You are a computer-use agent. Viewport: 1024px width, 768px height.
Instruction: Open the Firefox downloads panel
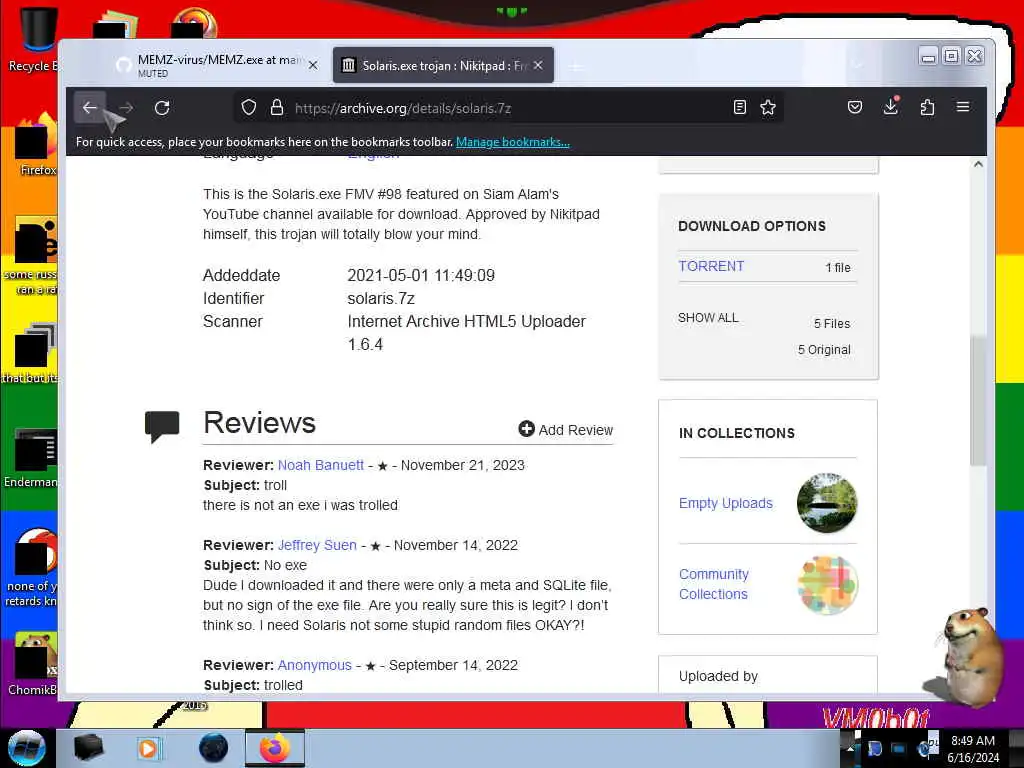891,106
